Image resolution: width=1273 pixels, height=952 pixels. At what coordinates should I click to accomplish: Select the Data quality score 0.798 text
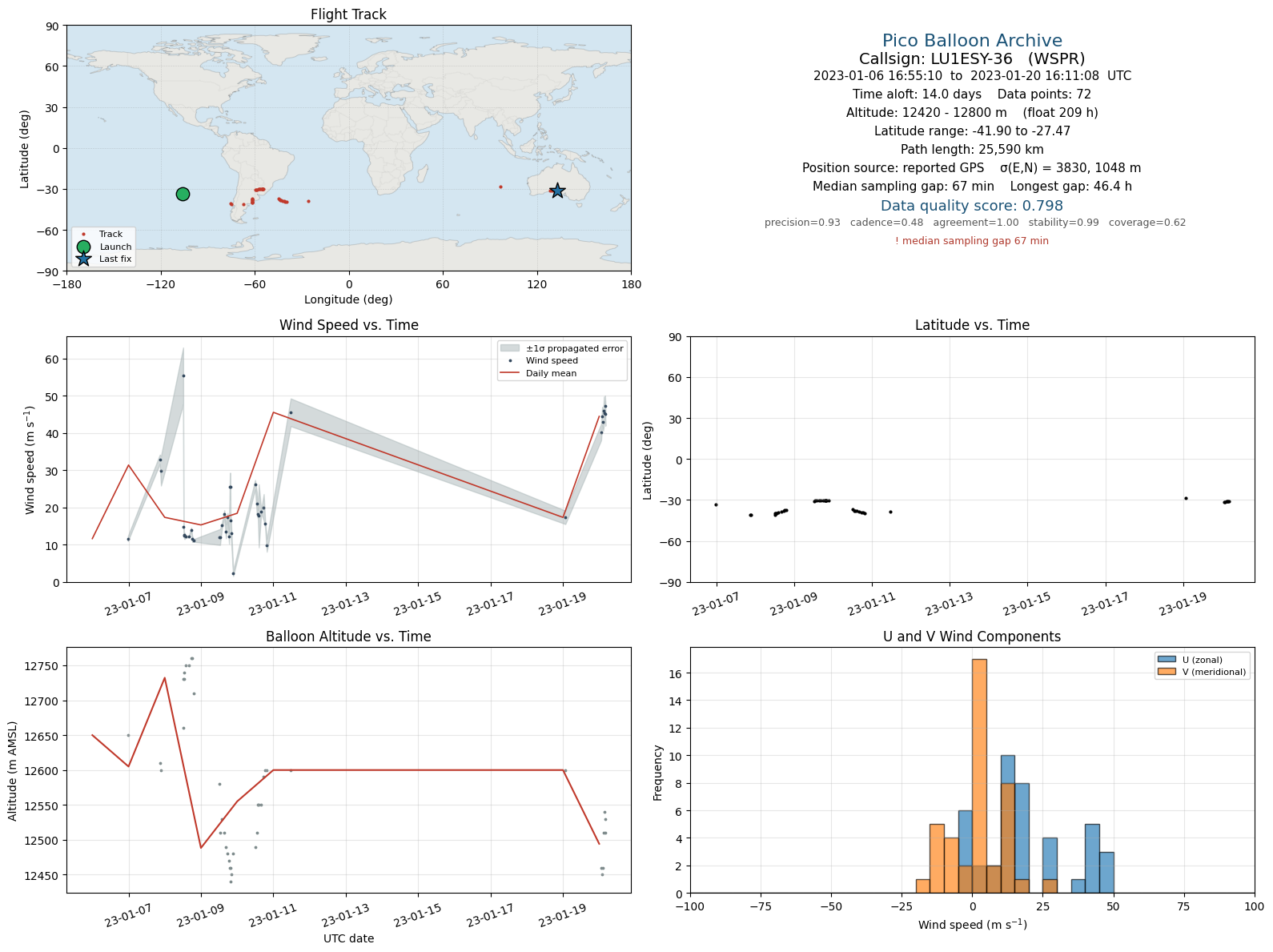(x=972, y=206)
